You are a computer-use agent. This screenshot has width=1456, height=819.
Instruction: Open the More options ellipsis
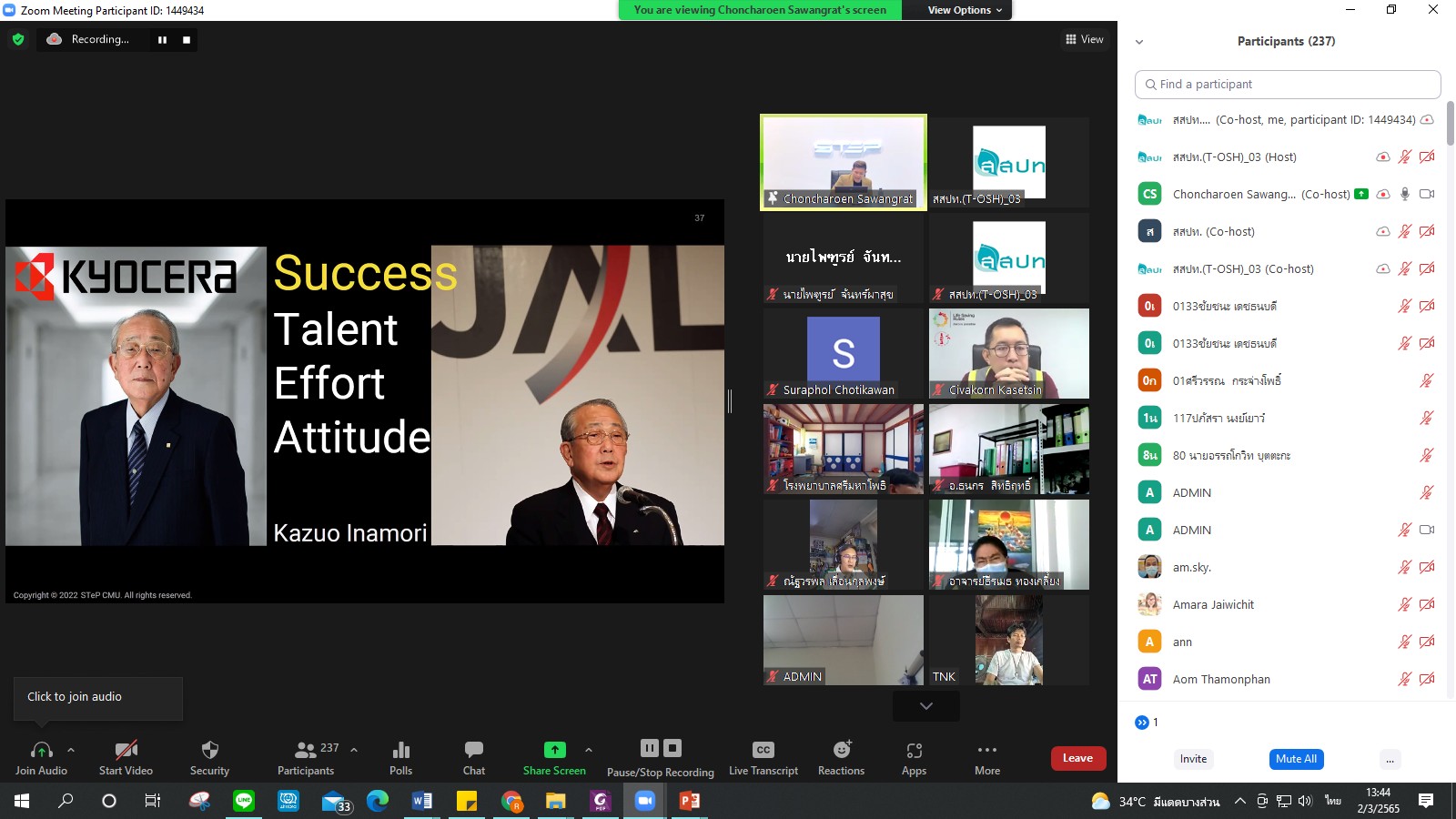[x=987, y=750]
